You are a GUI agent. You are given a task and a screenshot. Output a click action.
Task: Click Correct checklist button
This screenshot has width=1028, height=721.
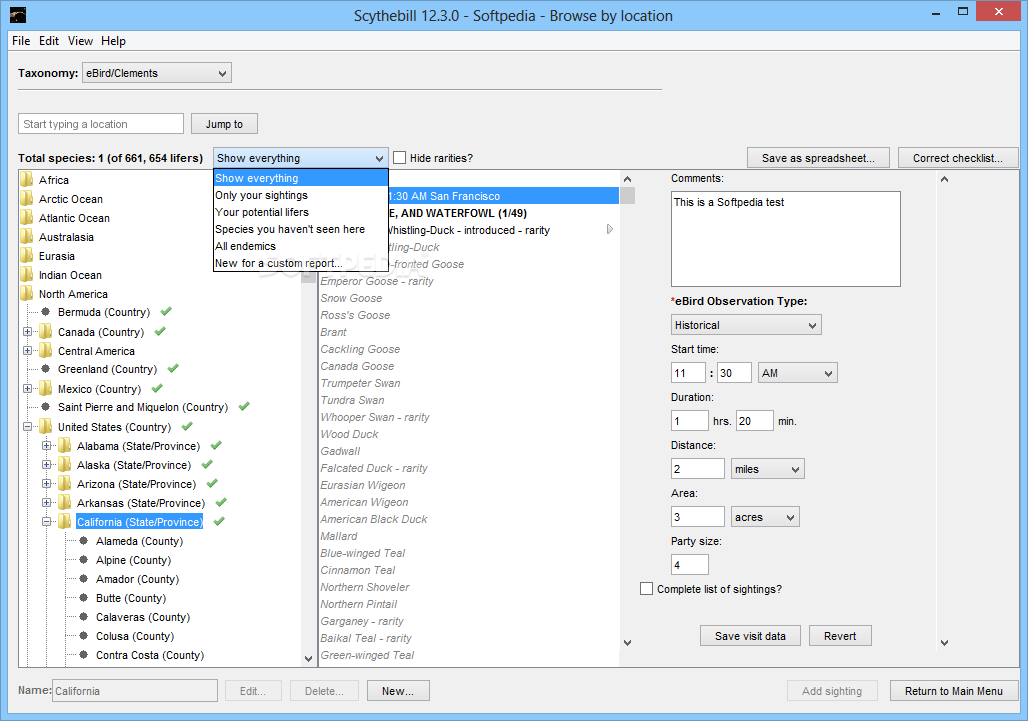(958, 158)
